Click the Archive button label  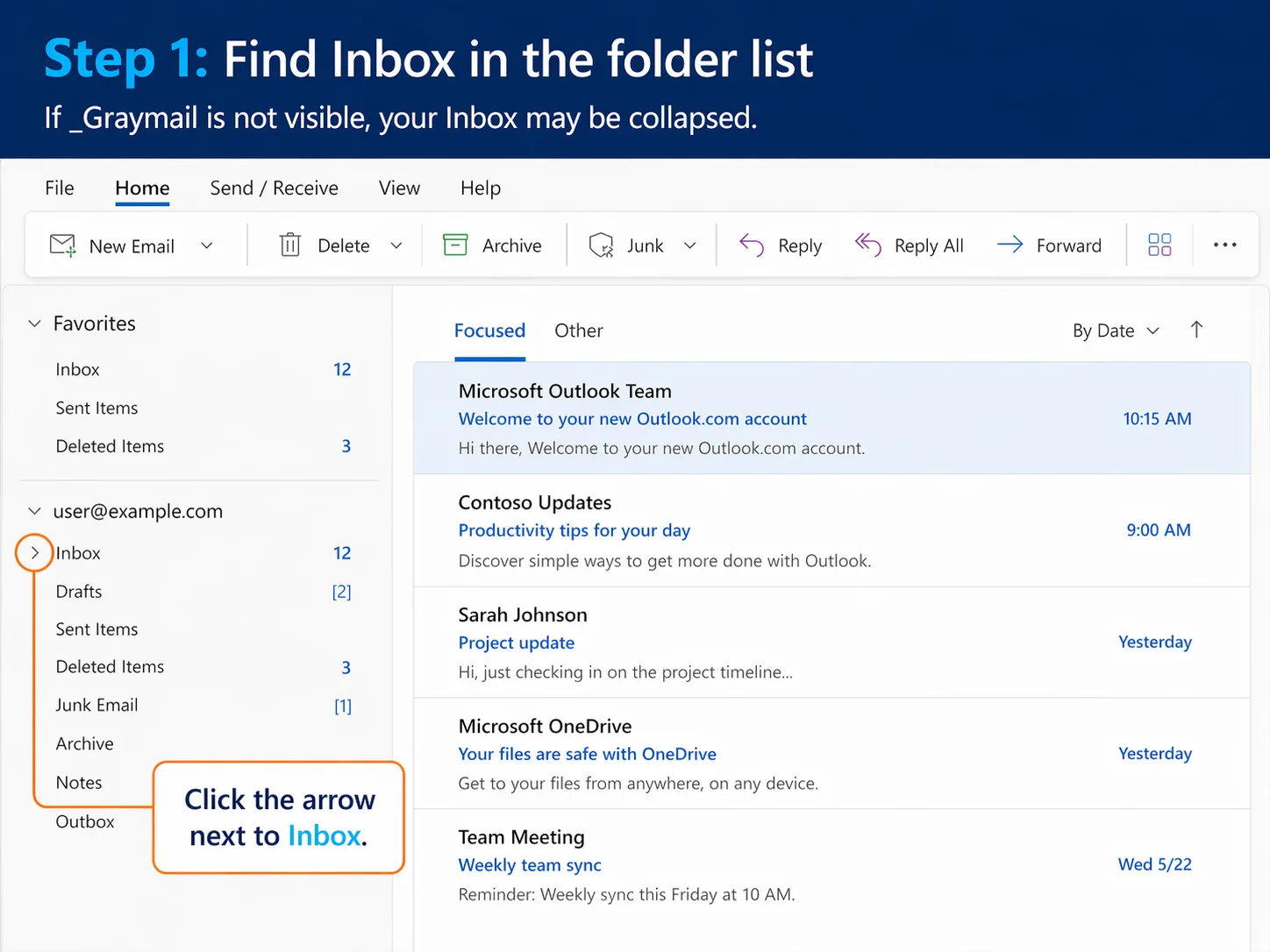[x=512, y=245]
